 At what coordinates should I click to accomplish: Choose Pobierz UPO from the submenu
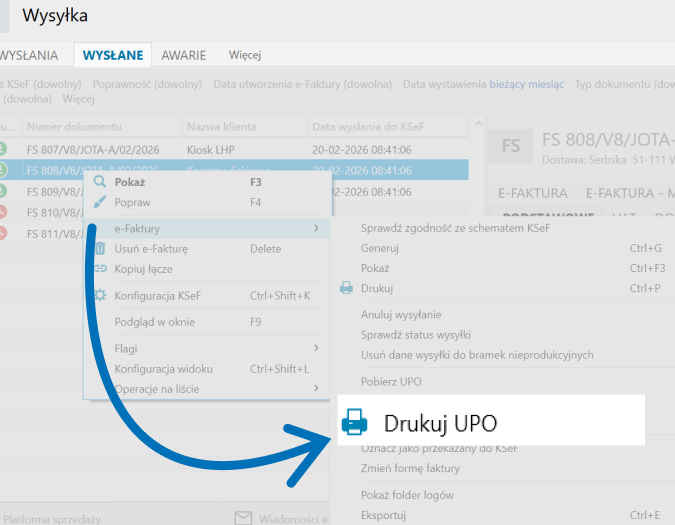click(391, 382)
